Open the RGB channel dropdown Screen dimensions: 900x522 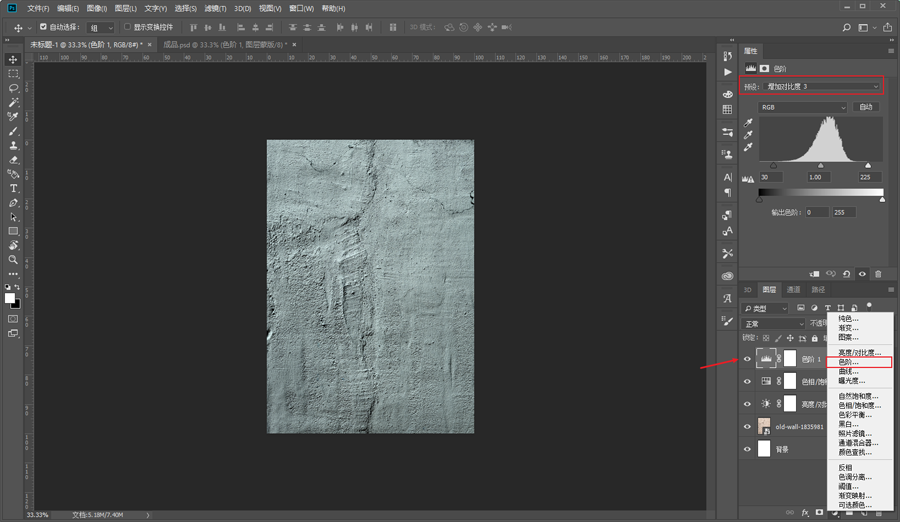(x=802, y=107)
